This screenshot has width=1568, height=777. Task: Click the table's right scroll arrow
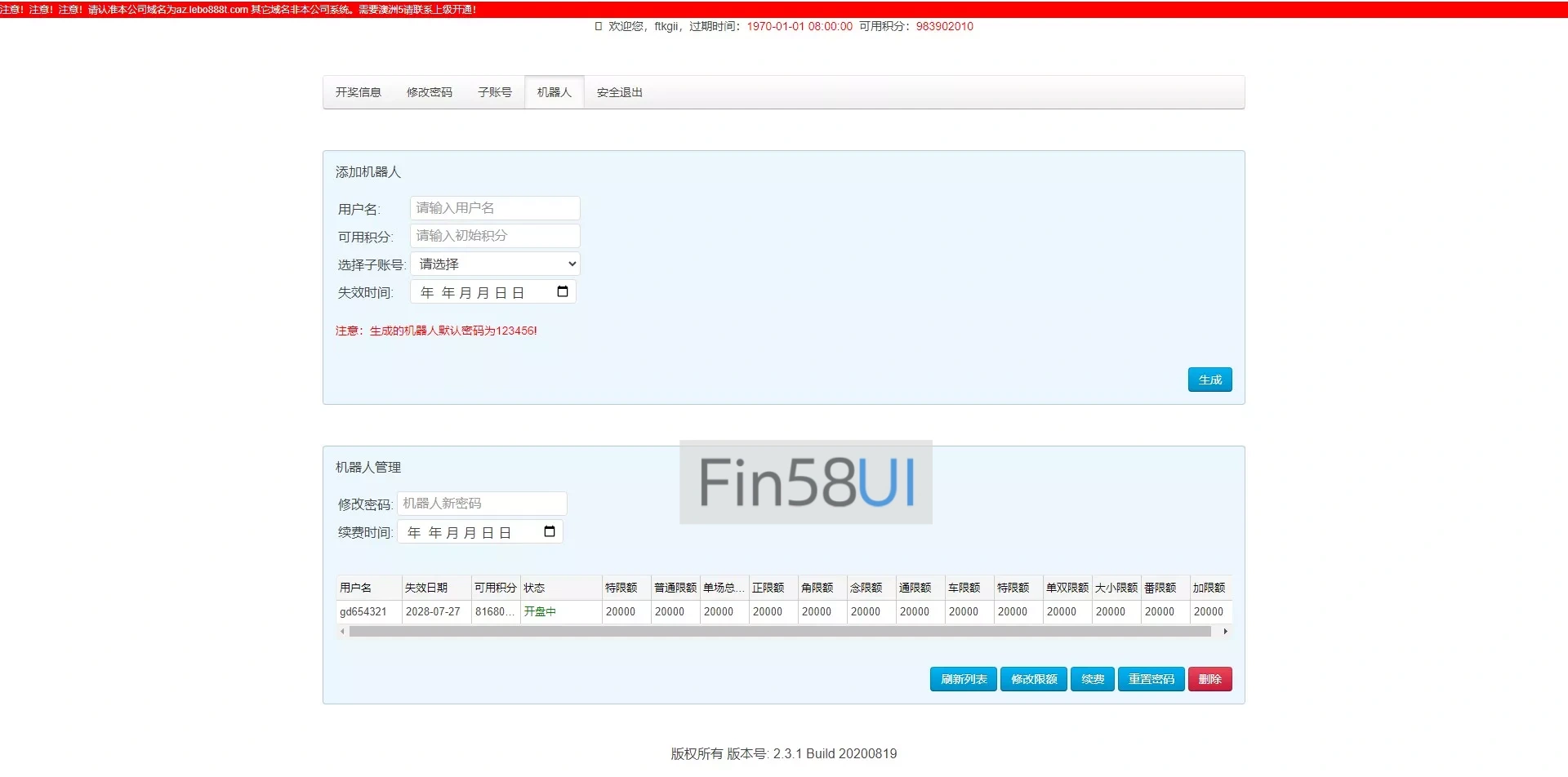tap(1225, 632)
